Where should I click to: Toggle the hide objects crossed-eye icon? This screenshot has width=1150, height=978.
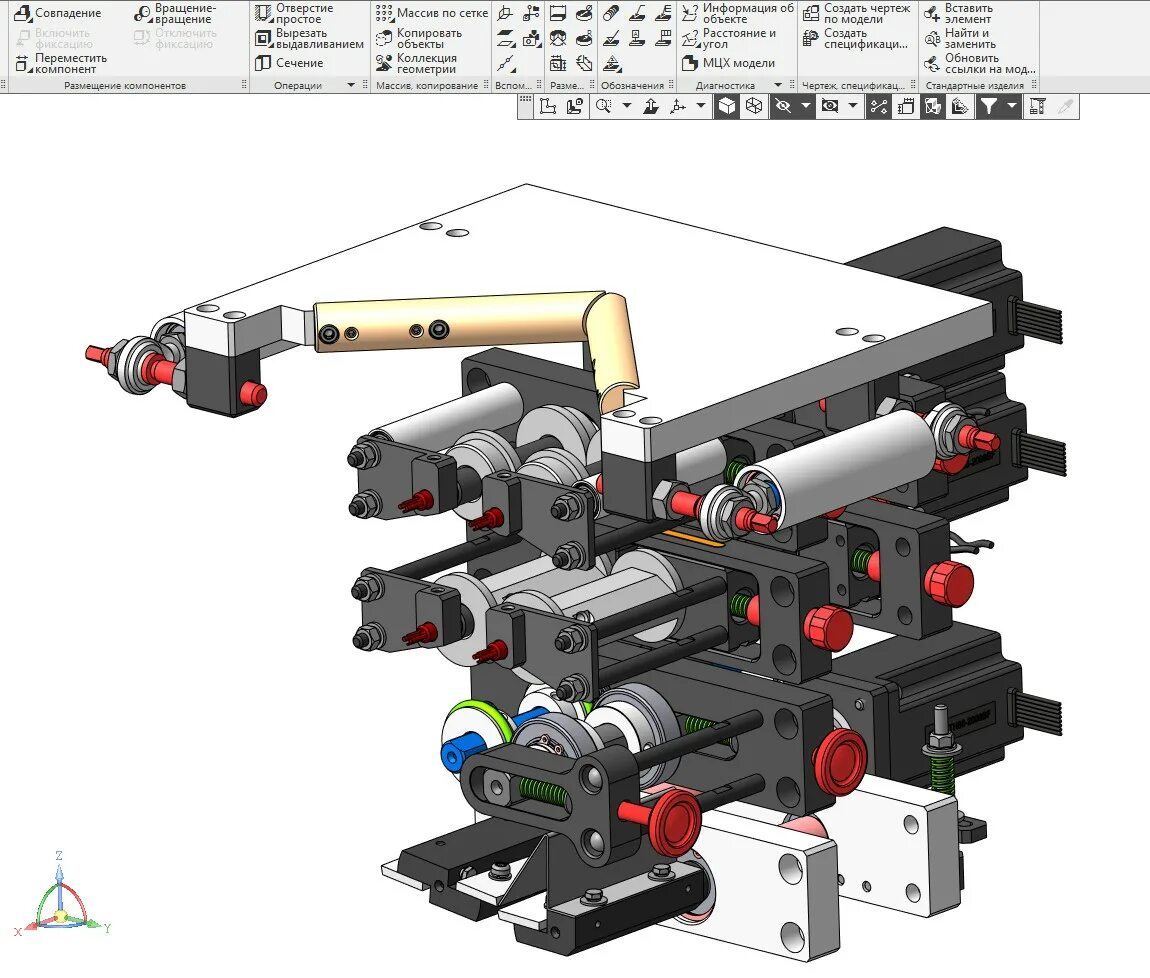click(x=783, y=107)
